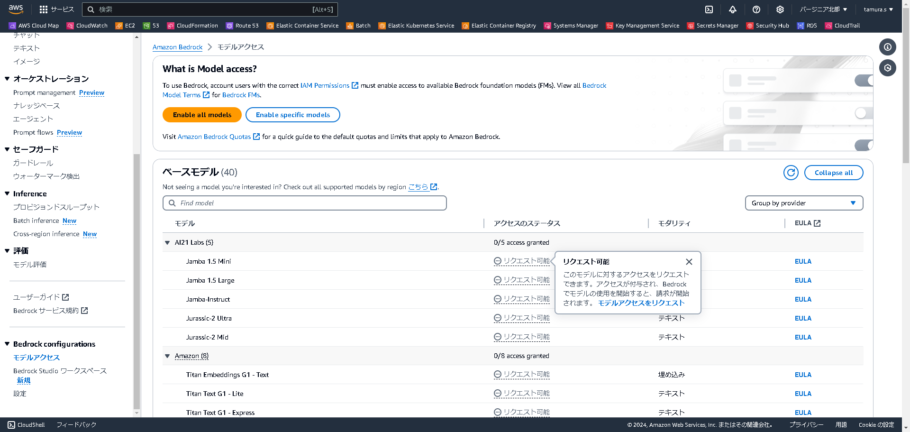Open Secrets Manager bookmark
Screen dimensions: 910x432
pyautogui.click(x=713, y=26)
